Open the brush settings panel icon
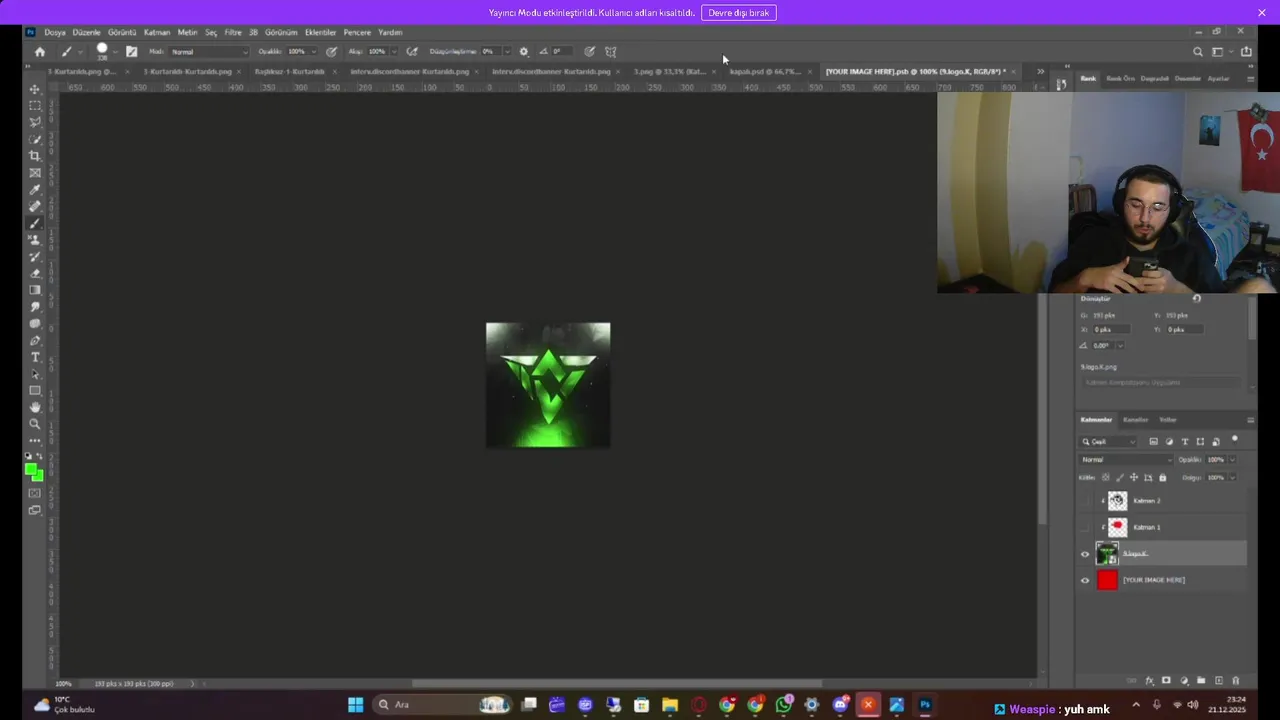Image resolution: width=1280 pixels, height=720 pixels. (x=132, y=52)
